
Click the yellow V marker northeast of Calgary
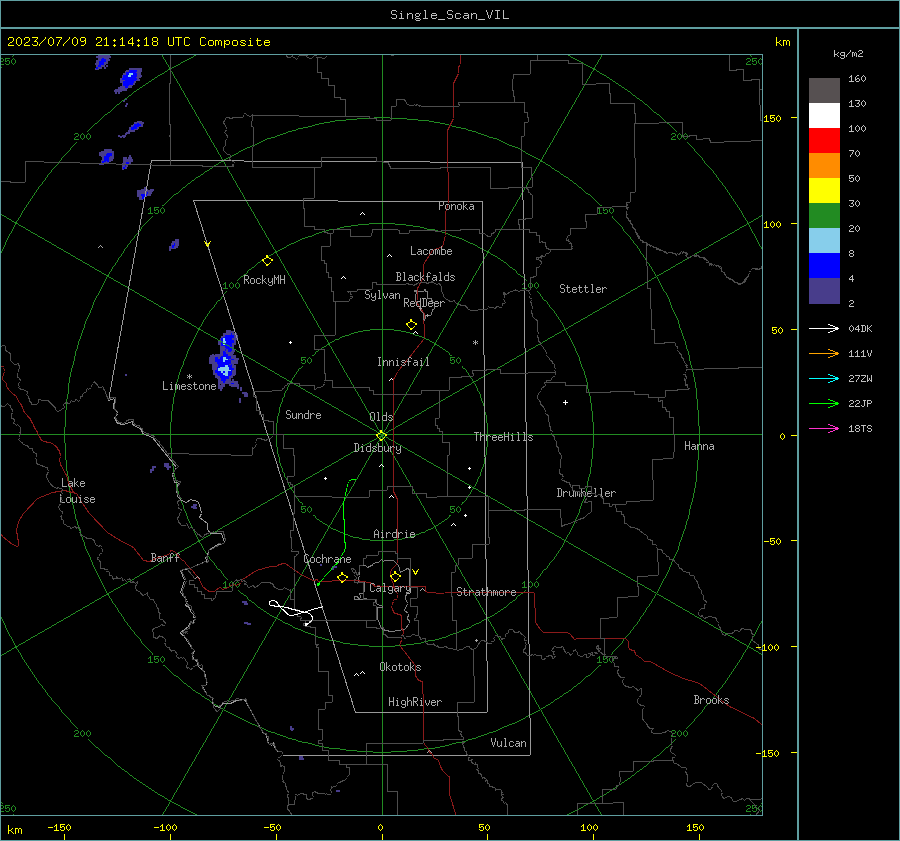pos(416,572)
